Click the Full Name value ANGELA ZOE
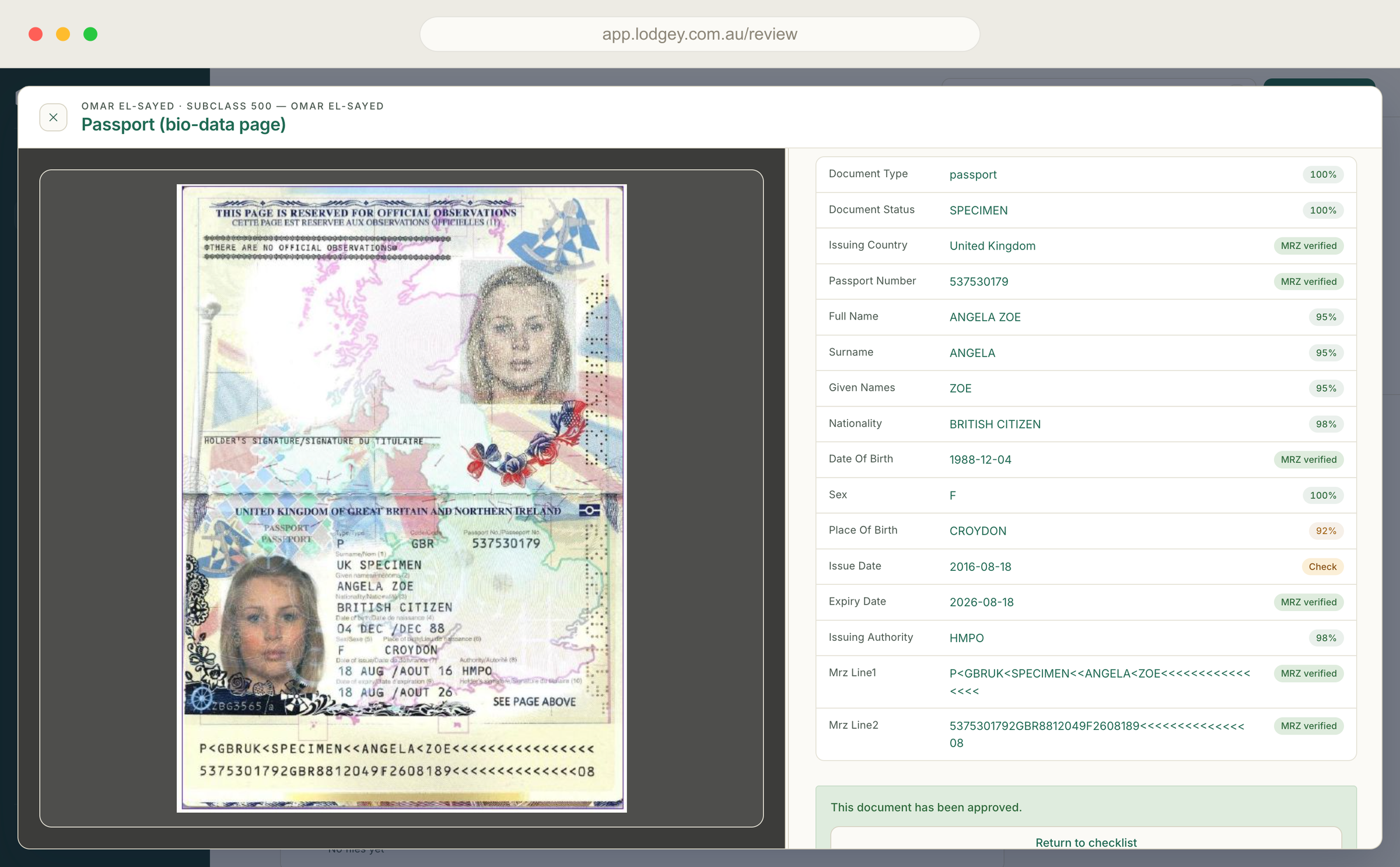 pos(985,317)
